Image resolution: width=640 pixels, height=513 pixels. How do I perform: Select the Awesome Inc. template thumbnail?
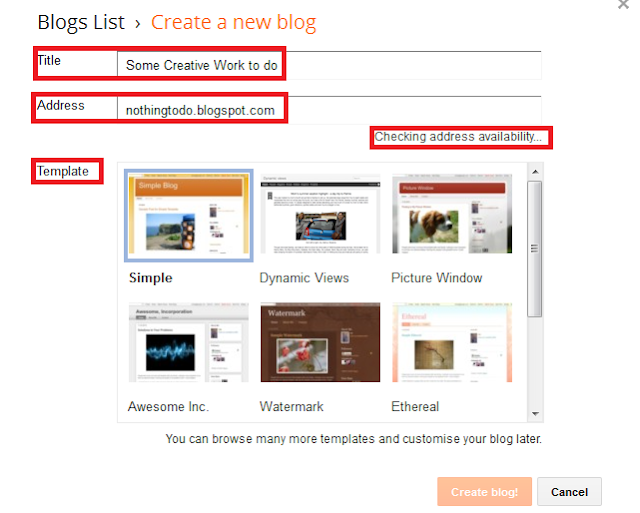point(189,342)
